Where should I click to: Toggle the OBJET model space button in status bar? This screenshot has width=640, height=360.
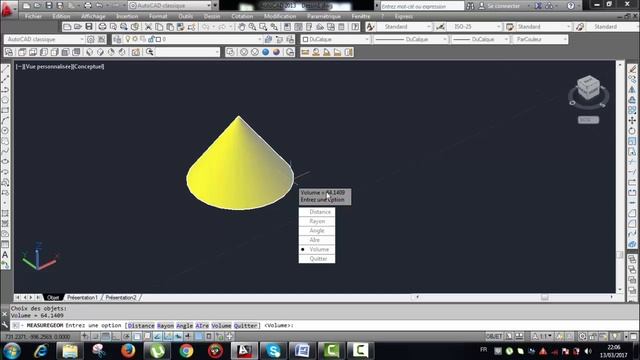494,336
